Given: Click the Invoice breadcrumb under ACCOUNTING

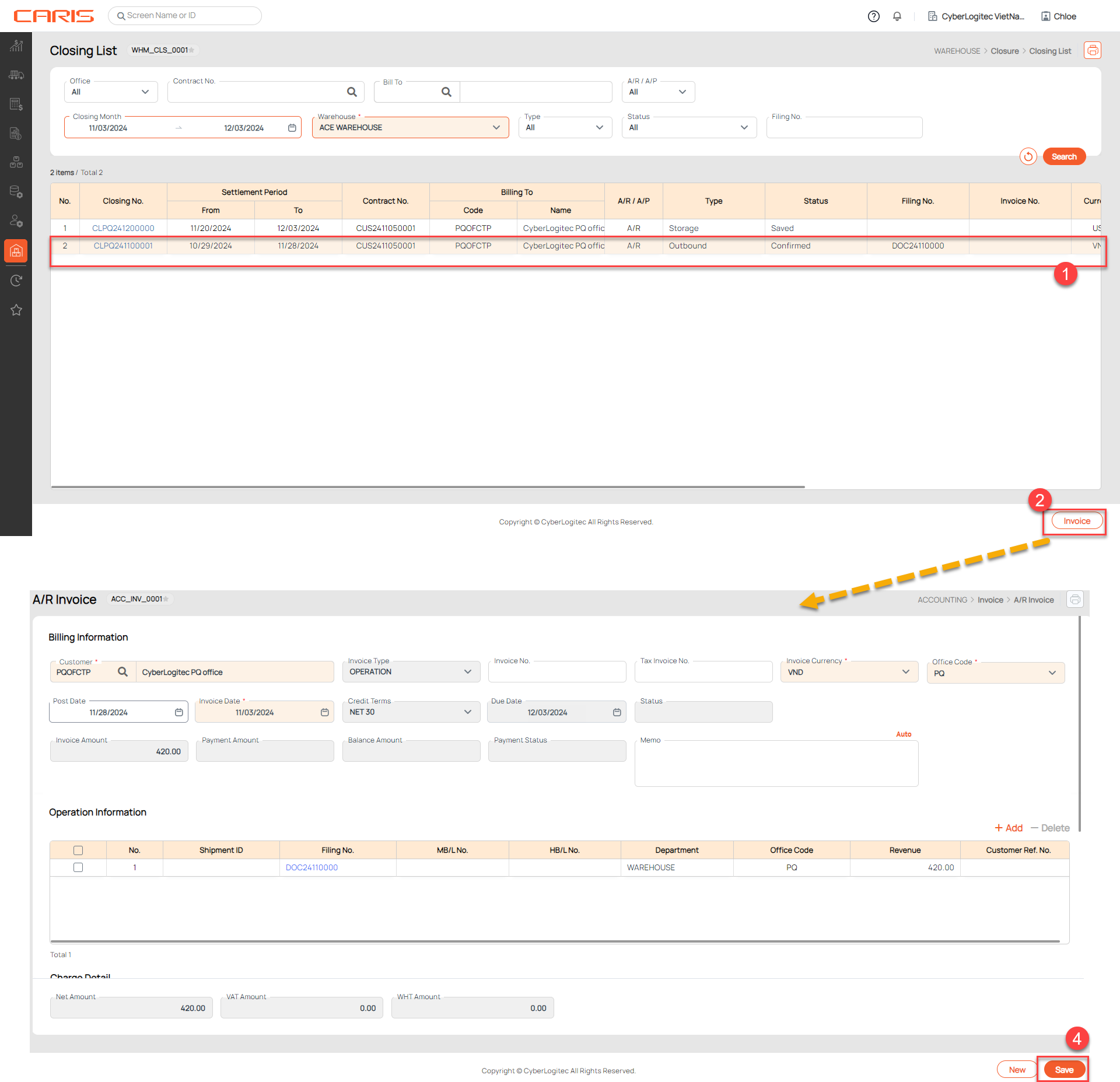Looking at the screenshot, I should 990,600.
